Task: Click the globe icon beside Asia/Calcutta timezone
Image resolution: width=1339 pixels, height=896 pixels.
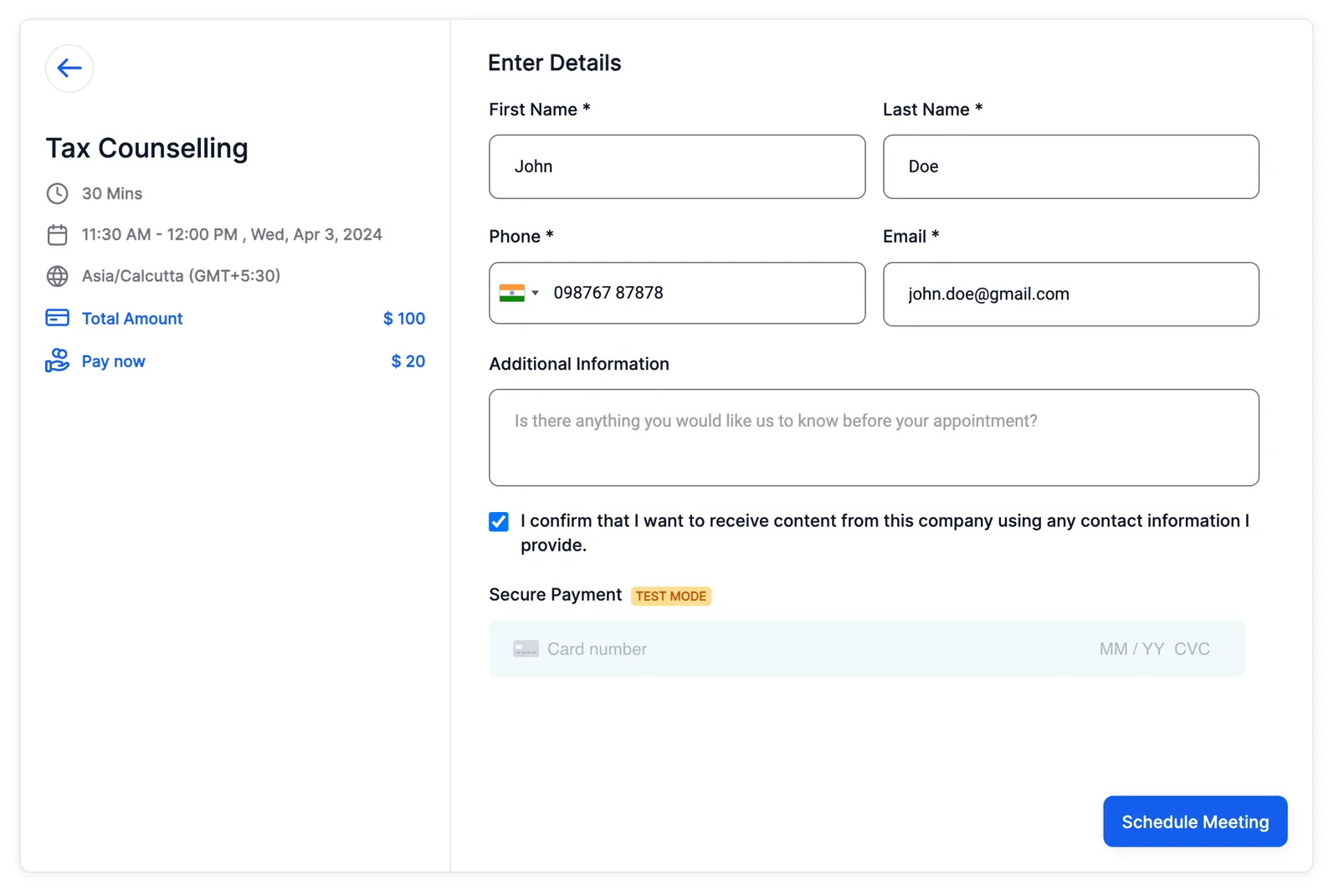Action: tap(57, 276)
